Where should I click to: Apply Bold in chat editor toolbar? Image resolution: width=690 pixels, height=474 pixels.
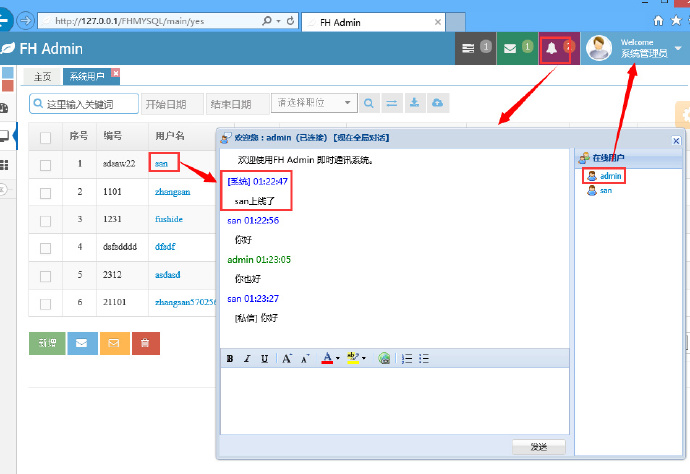[x=230, y=359]
